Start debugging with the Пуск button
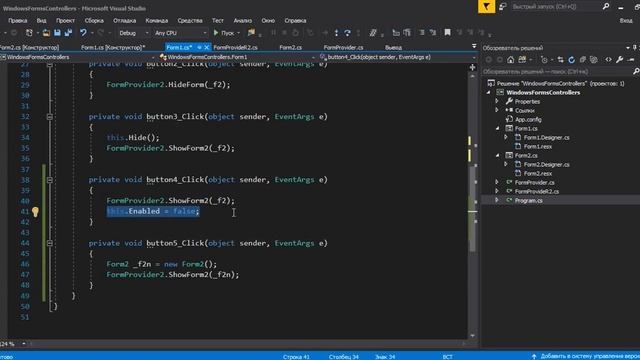The width and height of the screenshot is (640, 360). click(224, 33)
